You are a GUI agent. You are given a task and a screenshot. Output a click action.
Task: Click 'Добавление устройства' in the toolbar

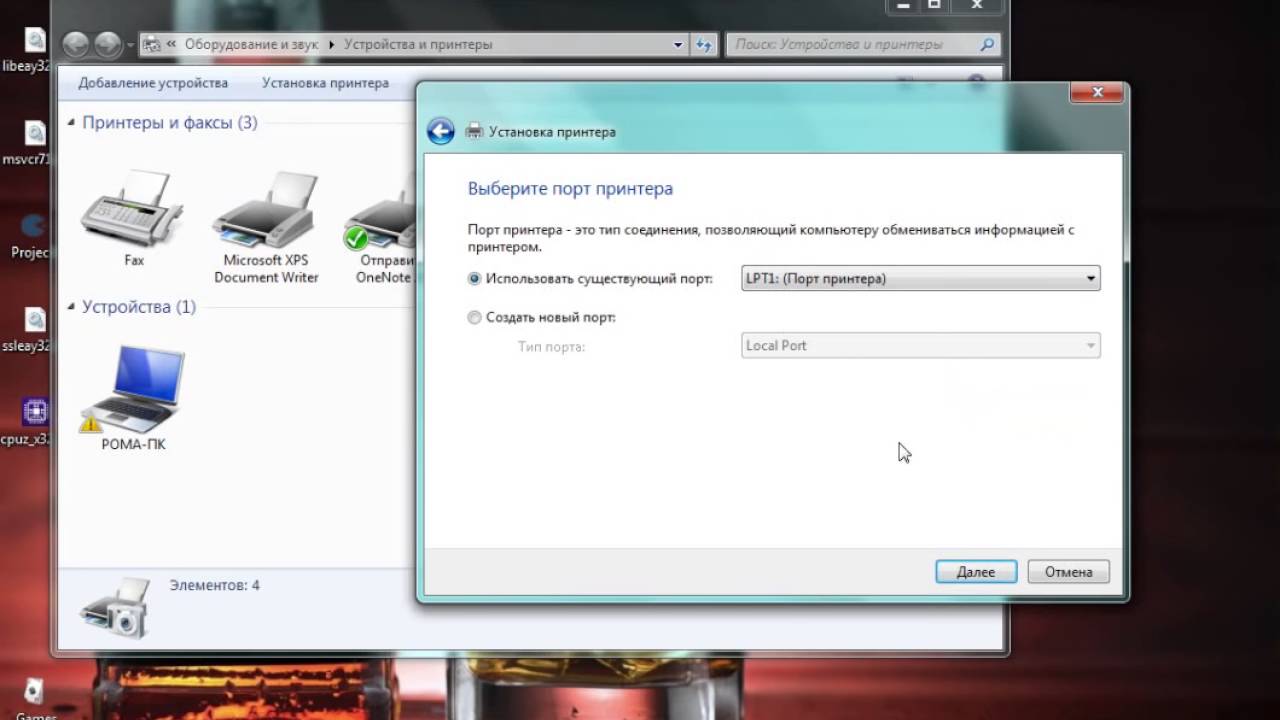point(153,83)
